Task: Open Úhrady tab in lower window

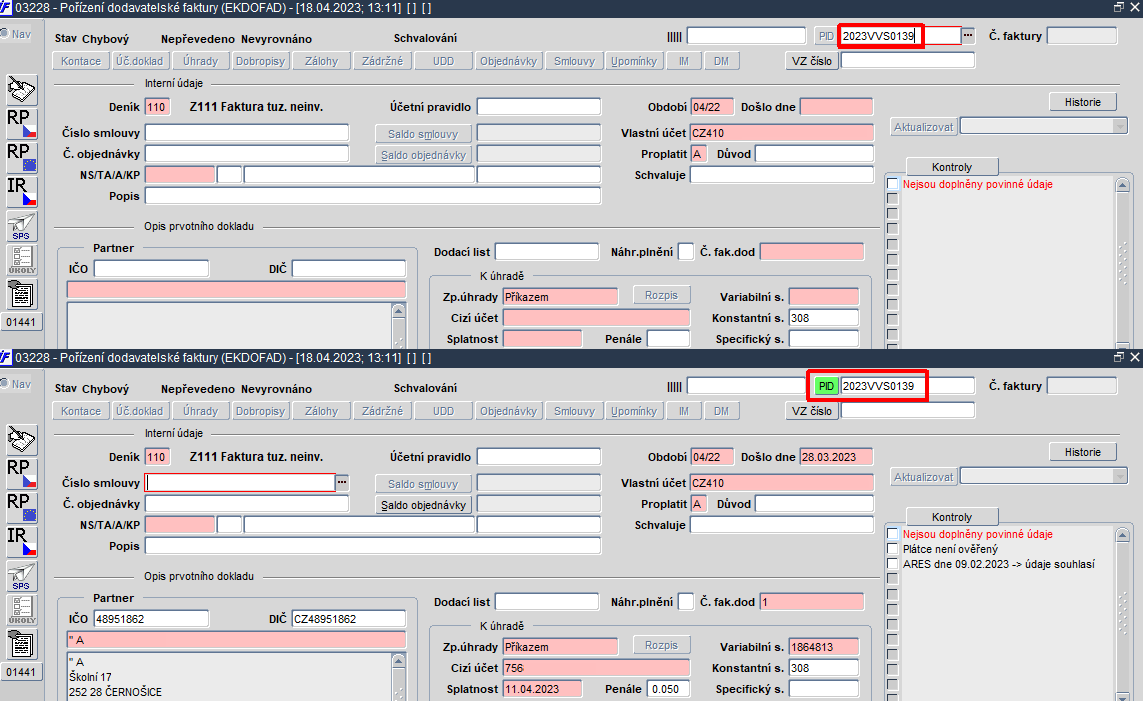Action: click(200, 410)
